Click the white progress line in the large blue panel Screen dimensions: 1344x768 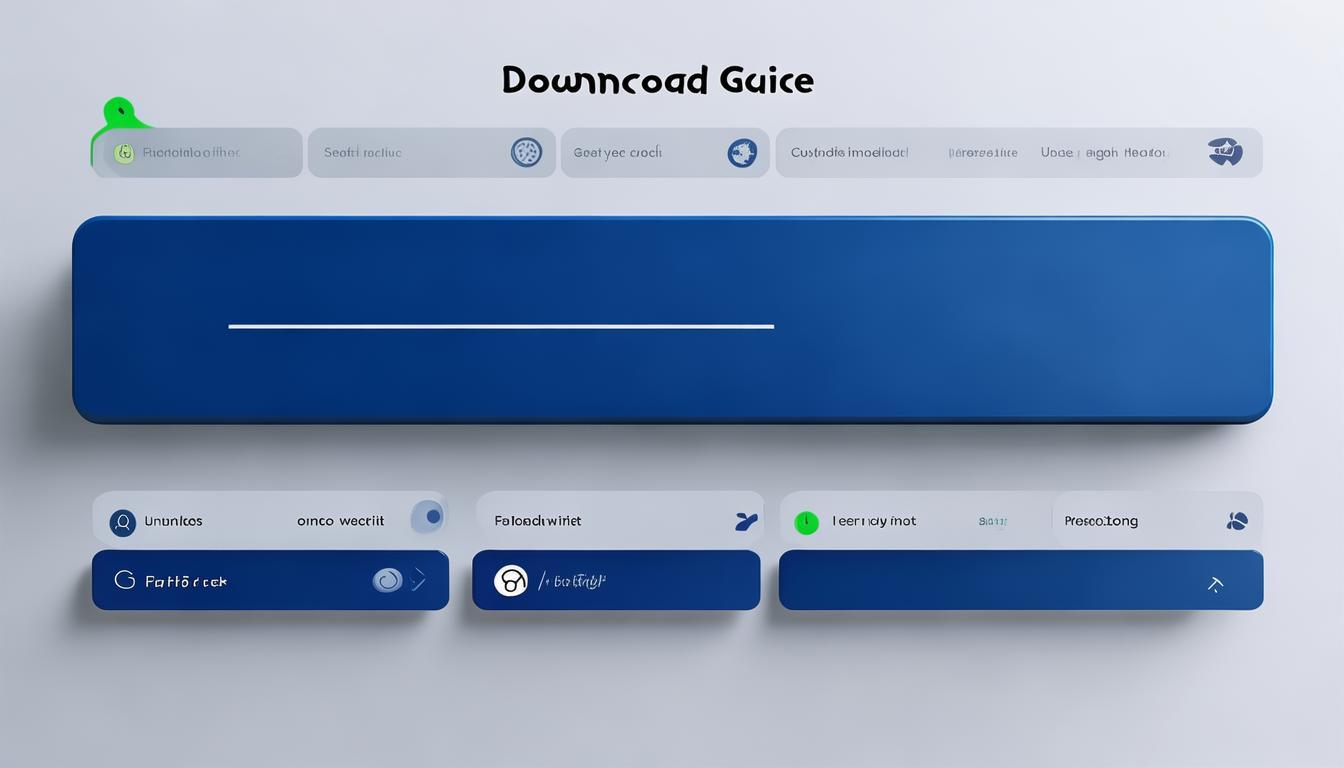pyautogui.click(x=500, y=326)
